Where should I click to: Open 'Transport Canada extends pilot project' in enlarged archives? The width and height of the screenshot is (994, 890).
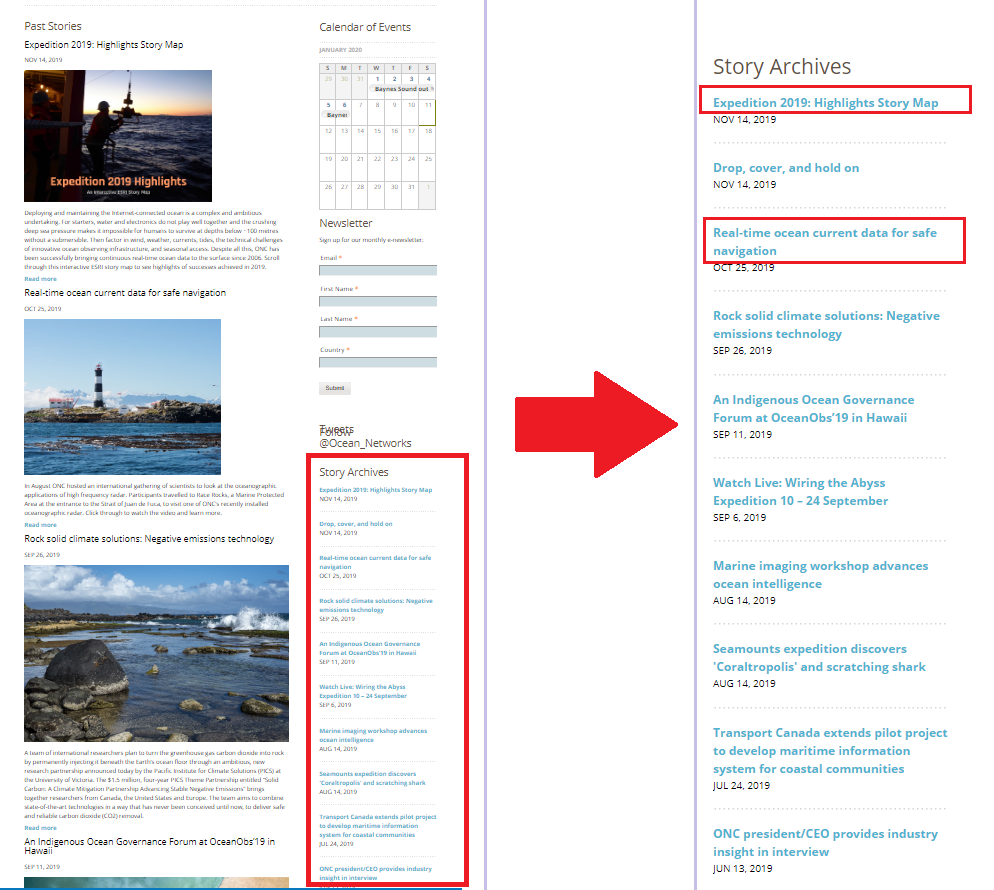point(830,751)
